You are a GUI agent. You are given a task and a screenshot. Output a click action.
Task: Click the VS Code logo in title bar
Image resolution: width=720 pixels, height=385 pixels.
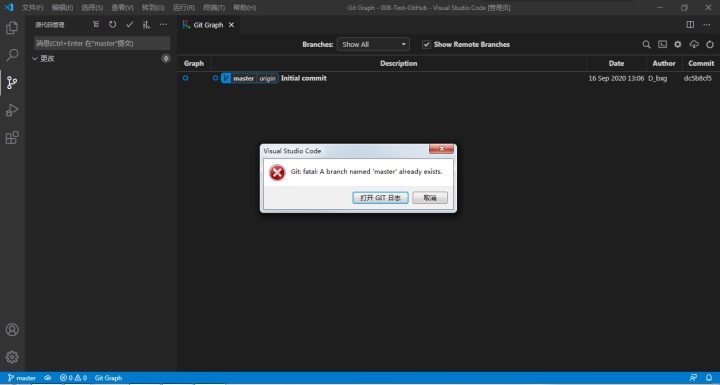[9, 7]
